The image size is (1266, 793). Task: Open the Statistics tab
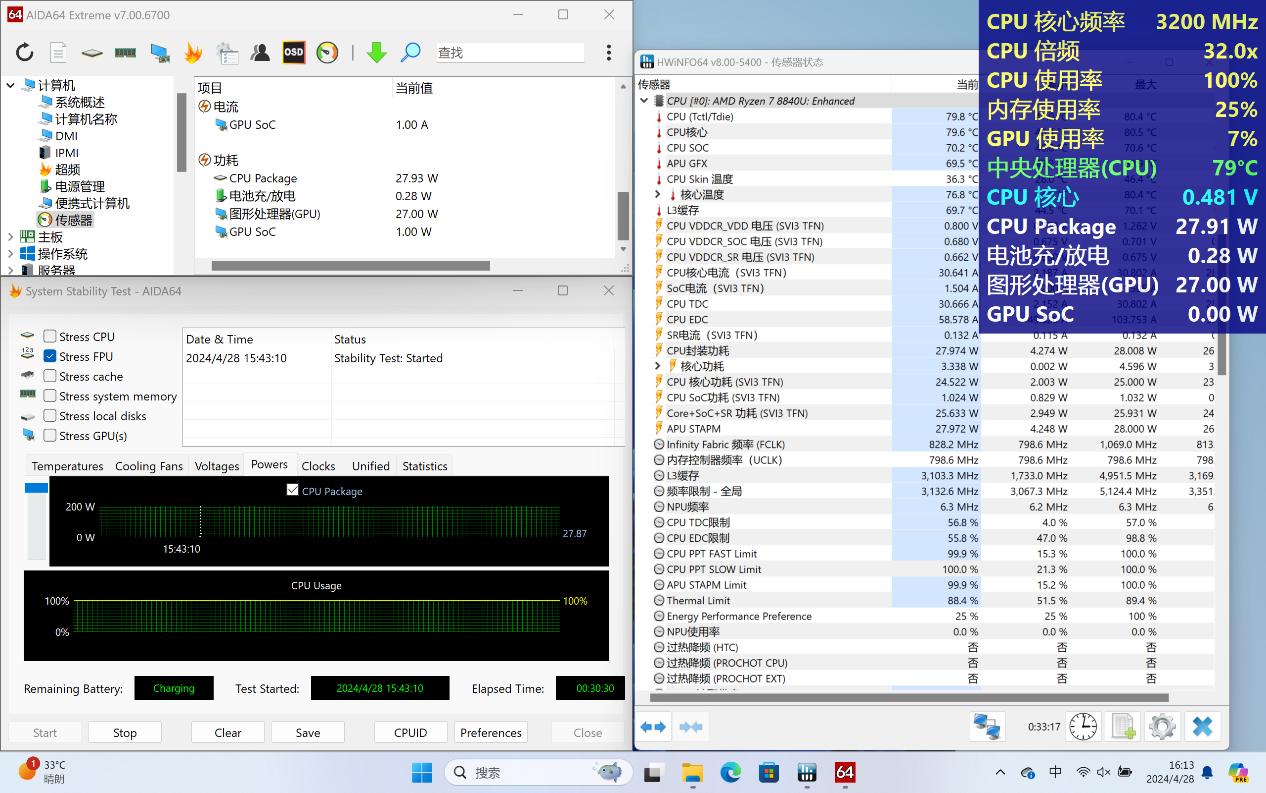click(x=424, y=466)
